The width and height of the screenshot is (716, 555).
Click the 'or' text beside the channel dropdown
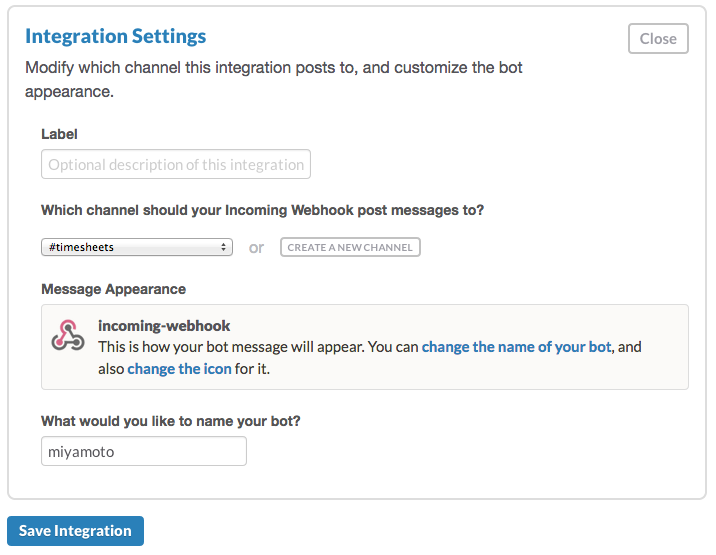pyautogui.click(x=256, y=248)
